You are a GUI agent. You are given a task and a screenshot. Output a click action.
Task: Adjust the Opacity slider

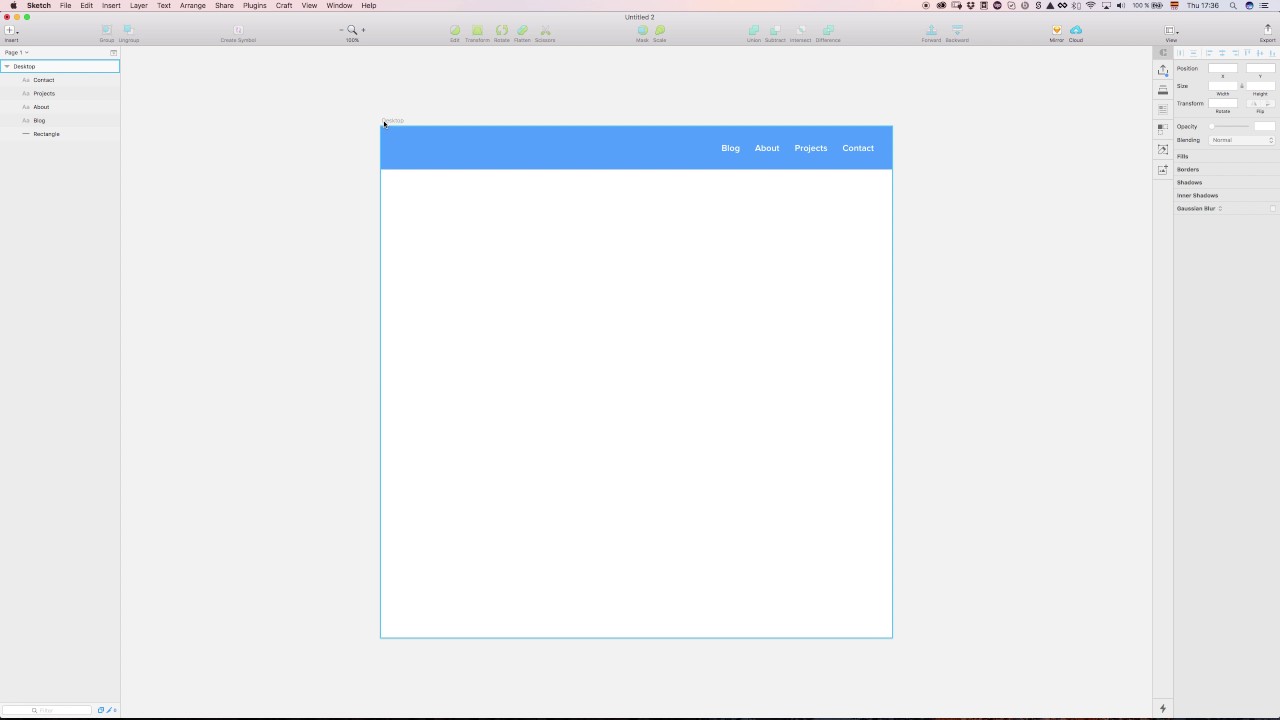1230,127
